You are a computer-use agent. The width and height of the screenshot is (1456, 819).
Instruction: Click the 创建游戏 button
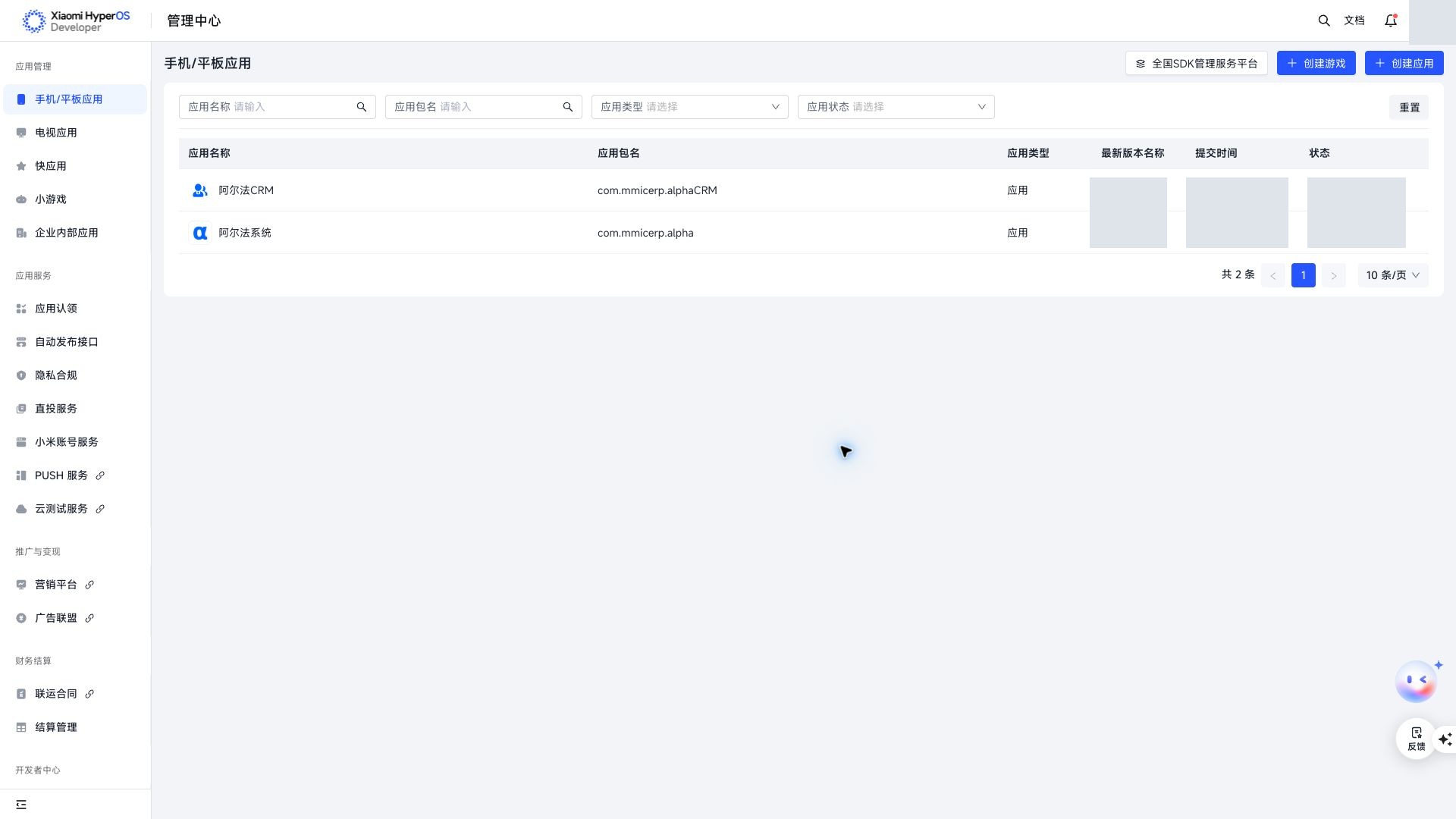coord(1316,64)
